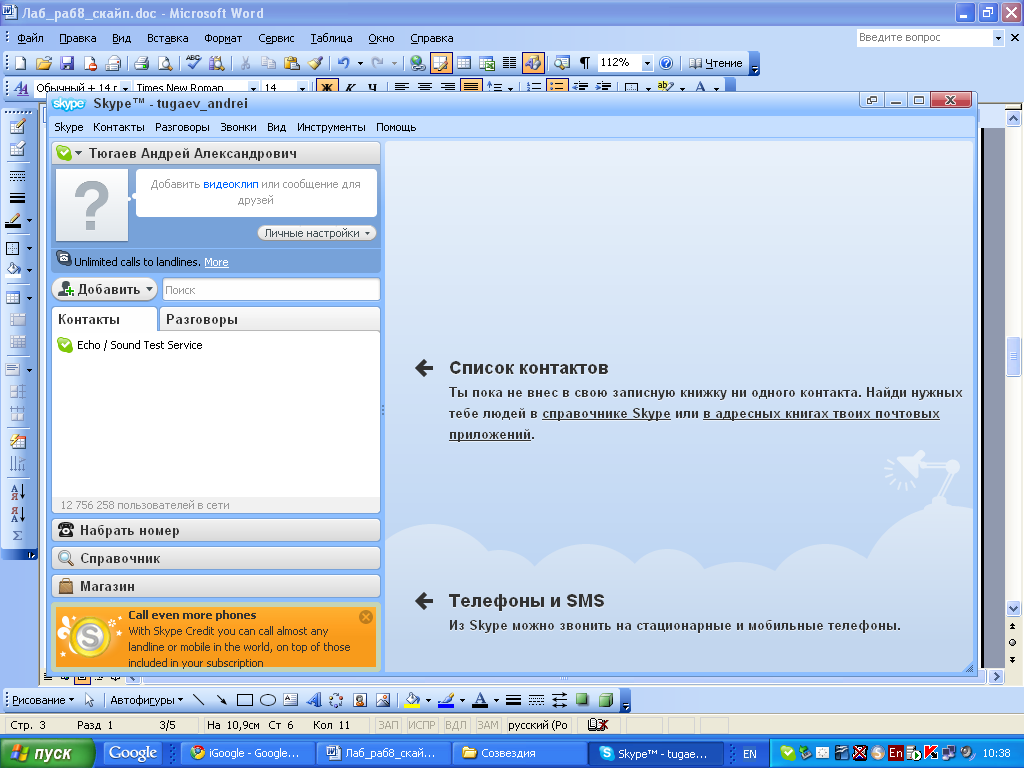The image size is (1024, 768).
Task: Click Reading mode button in Word
Action: (716, 63)
